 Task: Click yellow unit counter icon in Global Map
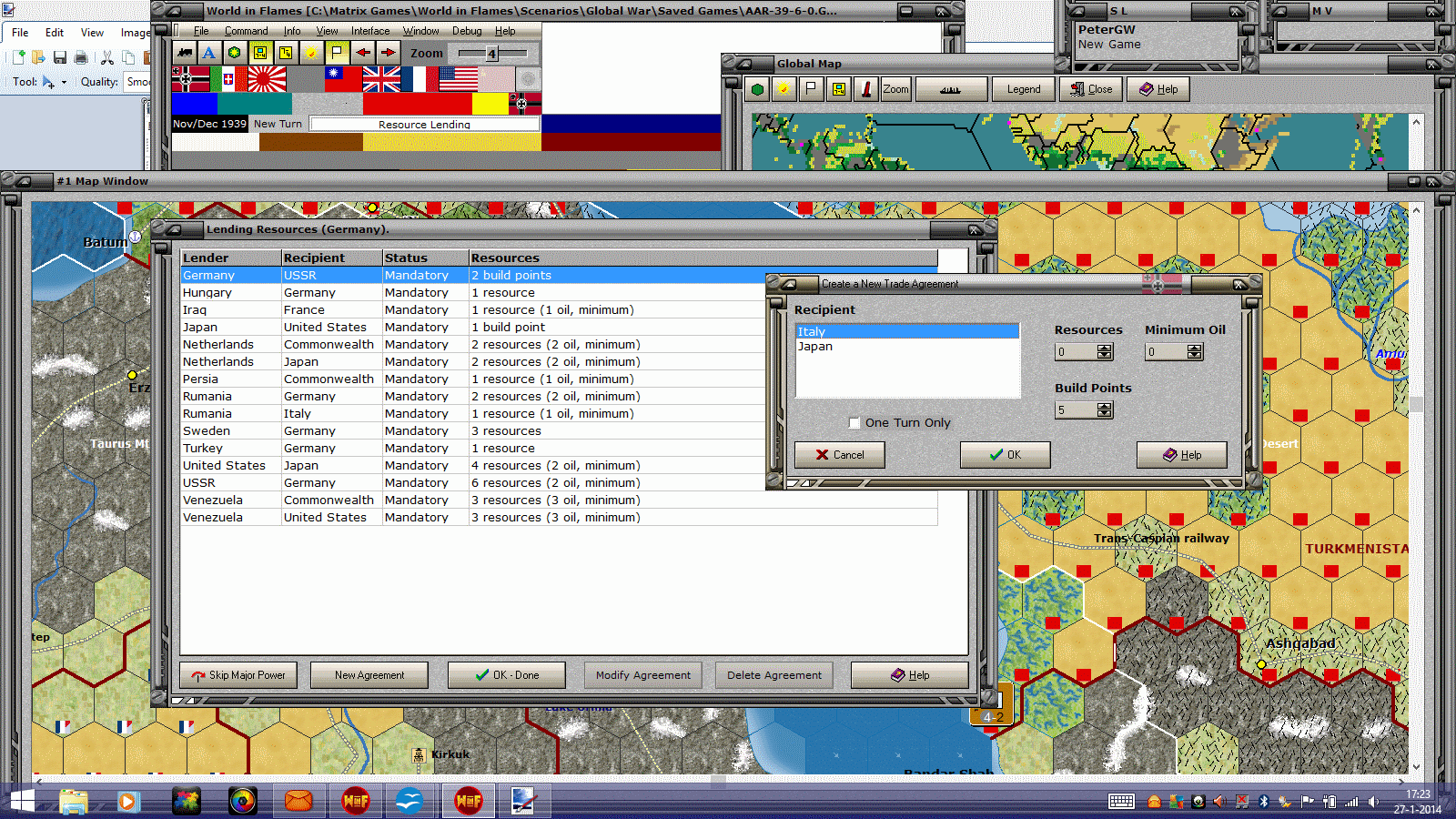pyautogui.click(x=838, y=89)
